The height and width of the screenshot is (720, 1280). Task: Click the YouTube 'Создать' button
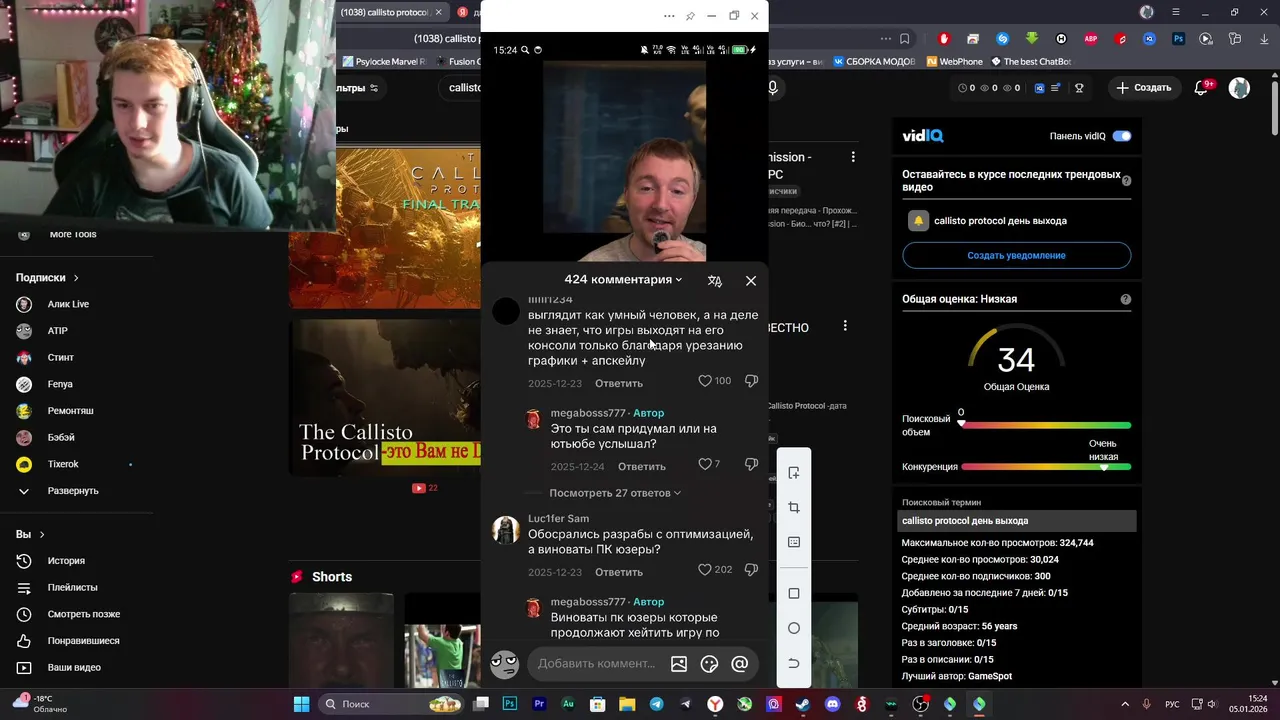coord(1143,88)
